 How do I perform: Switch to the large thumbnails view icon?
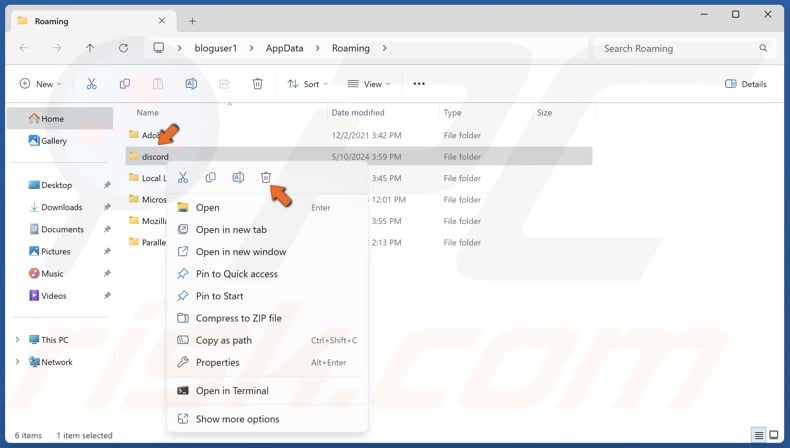(x=774, y=435)
